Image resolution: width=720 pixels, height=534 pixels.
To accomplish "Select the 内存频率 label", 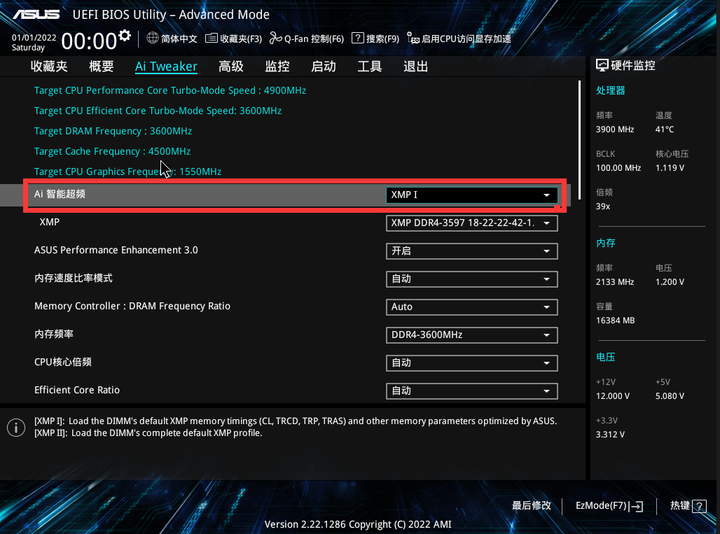I will point(54,334).
